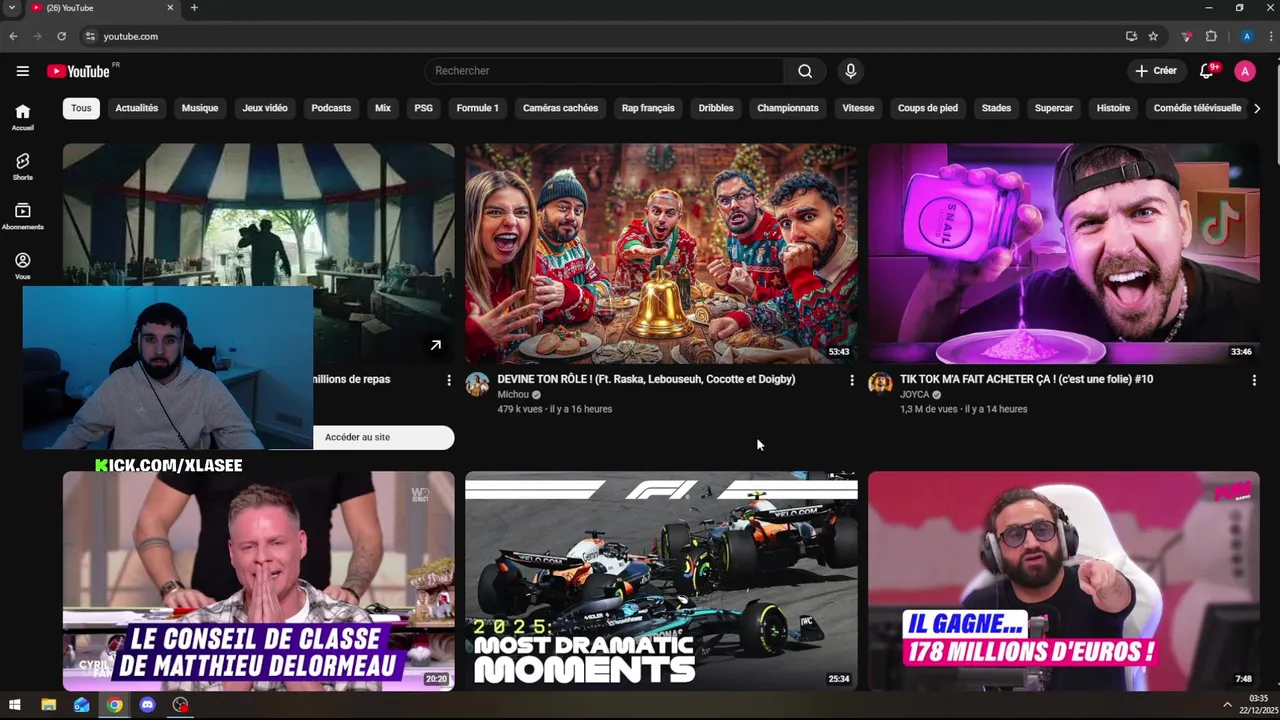The width and height of the screenshot is (1280, 720).
Task: Open Discord from the taskbar
Action: point(148,705)
